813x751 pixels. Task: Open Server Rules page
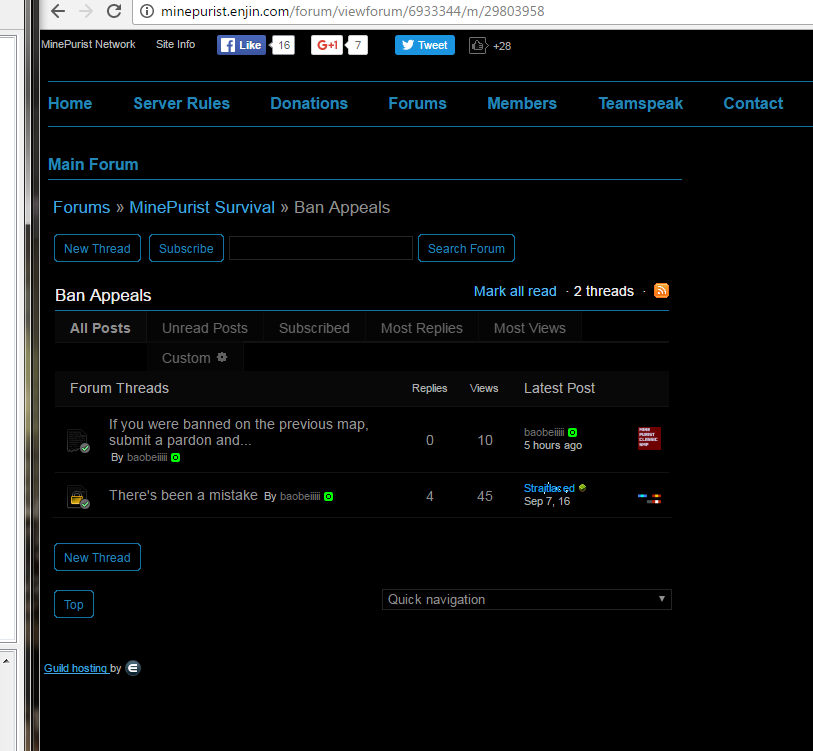click(x=181, y=103)
